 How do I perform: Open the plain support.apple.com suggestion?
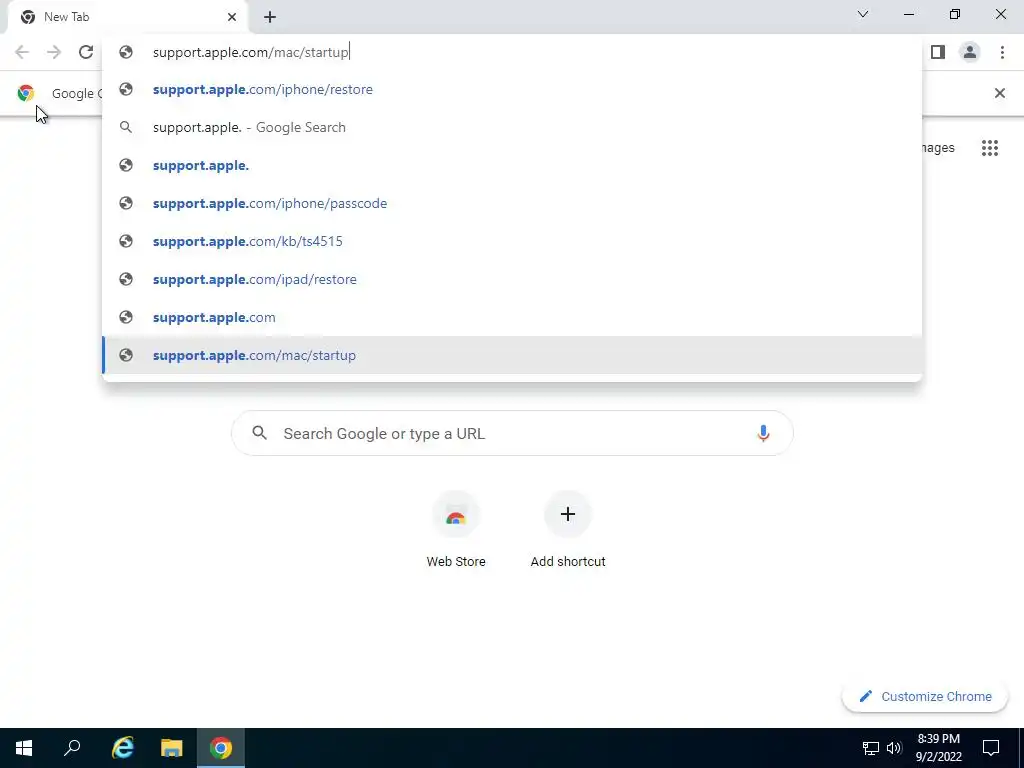(x=512, y=317)
